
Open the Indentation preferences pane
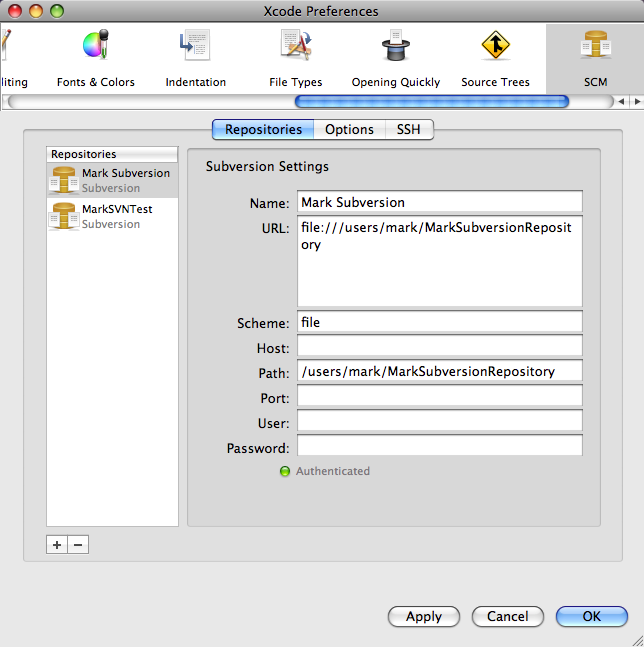coord(196,58)
